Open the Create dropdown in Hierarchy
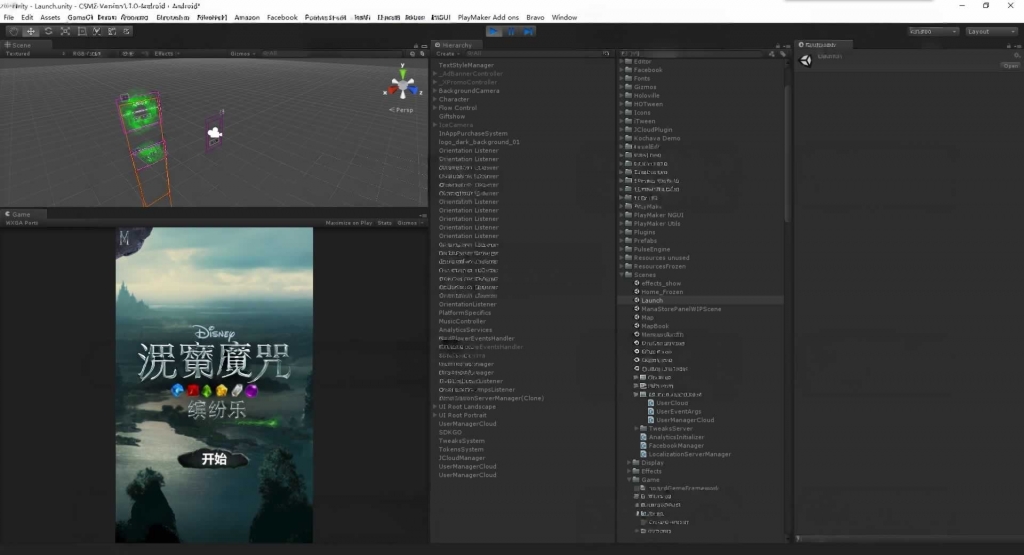Viewport: 1024px width, 555px height. click(447, 54)
